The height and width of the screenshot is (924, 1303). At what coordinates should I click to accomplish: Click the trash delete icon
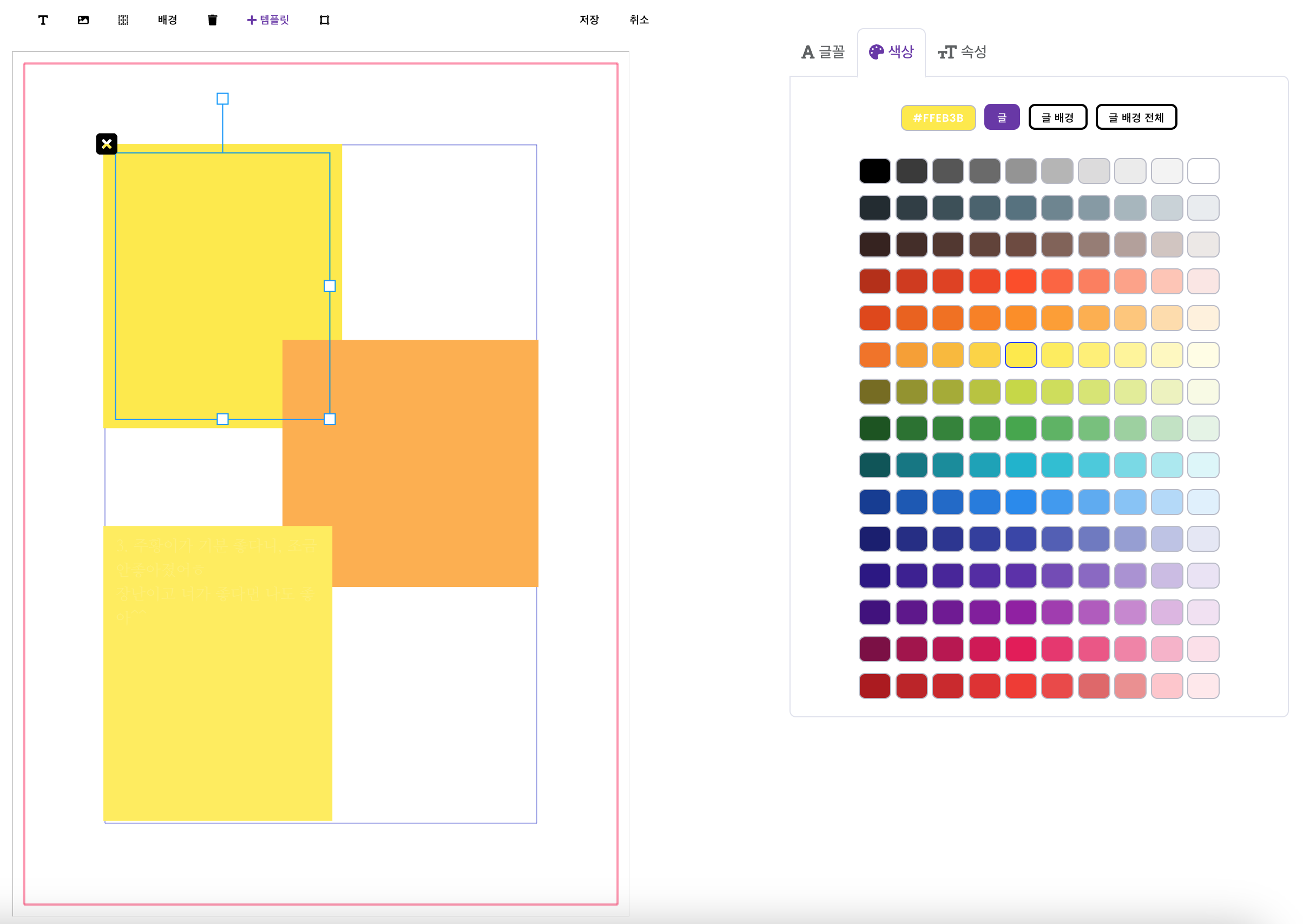tap(212, 20)
